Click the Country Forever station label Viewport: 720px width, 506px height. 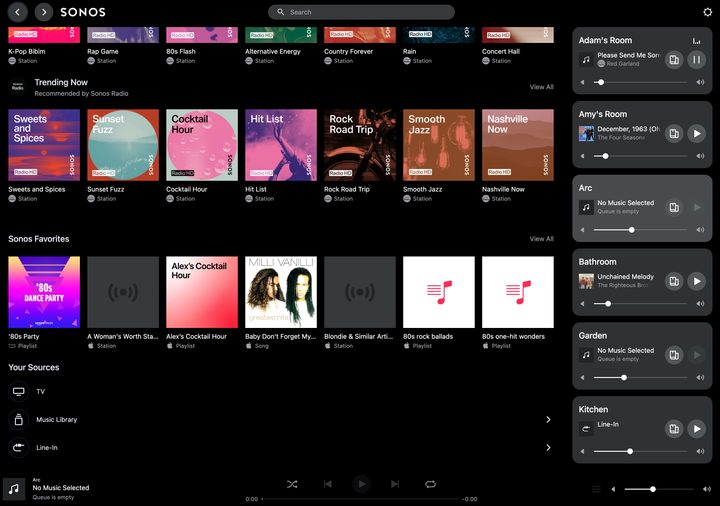point(349,51)
